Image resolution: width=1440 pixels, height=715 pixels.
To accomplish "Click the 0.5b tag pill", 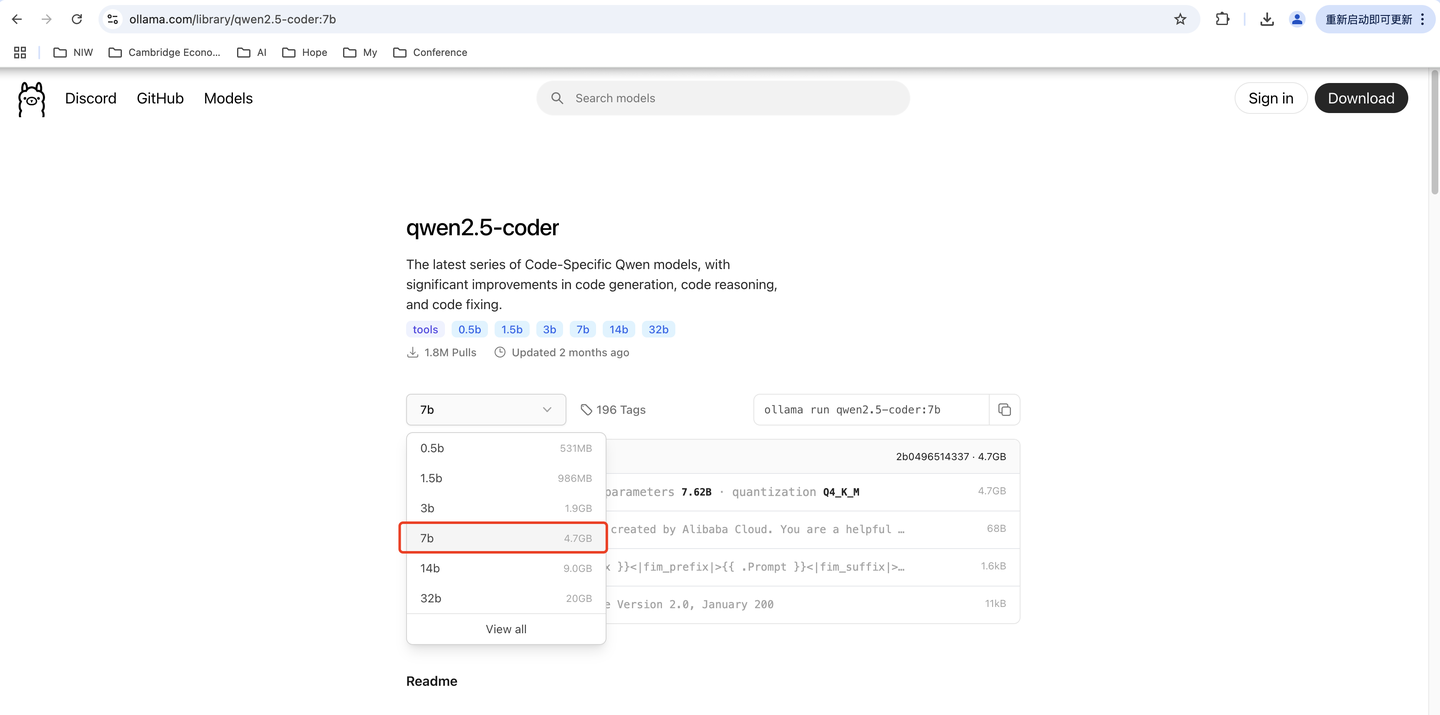I will pyautogui.click(x=469, y=329).
